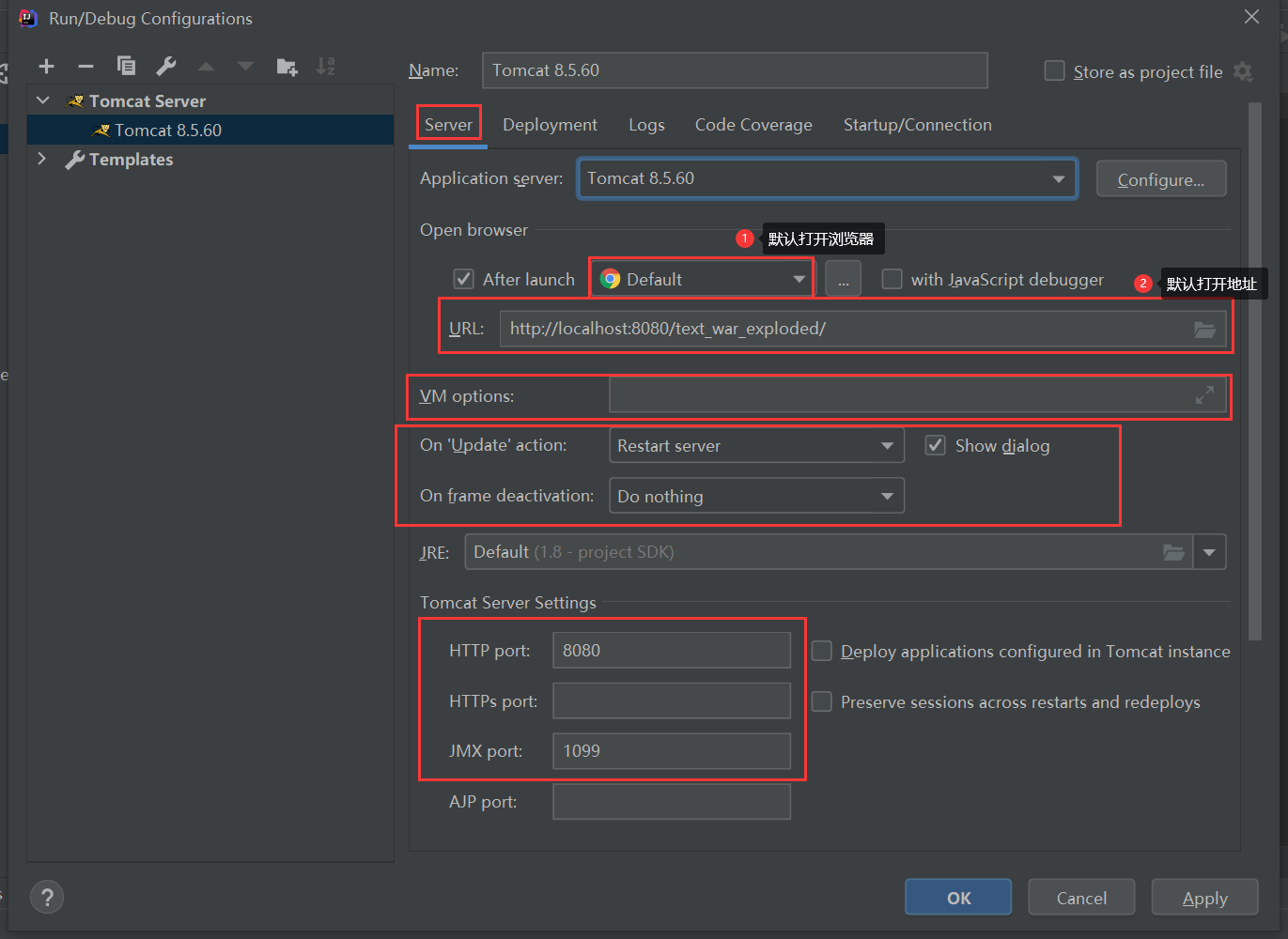1288x939 pixels.
Task: Click the Chrome icon in the browser selector
Action: click(x=611, y=279)
